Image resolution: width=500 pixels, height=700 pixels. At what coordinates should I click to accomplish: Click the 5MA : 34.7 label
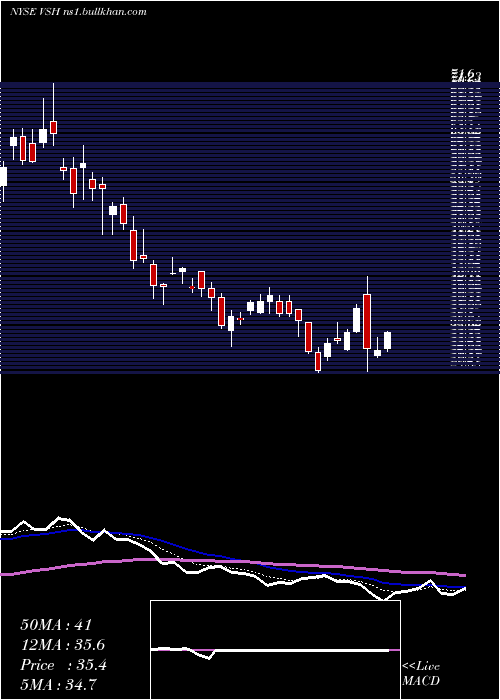click(58, 685)
